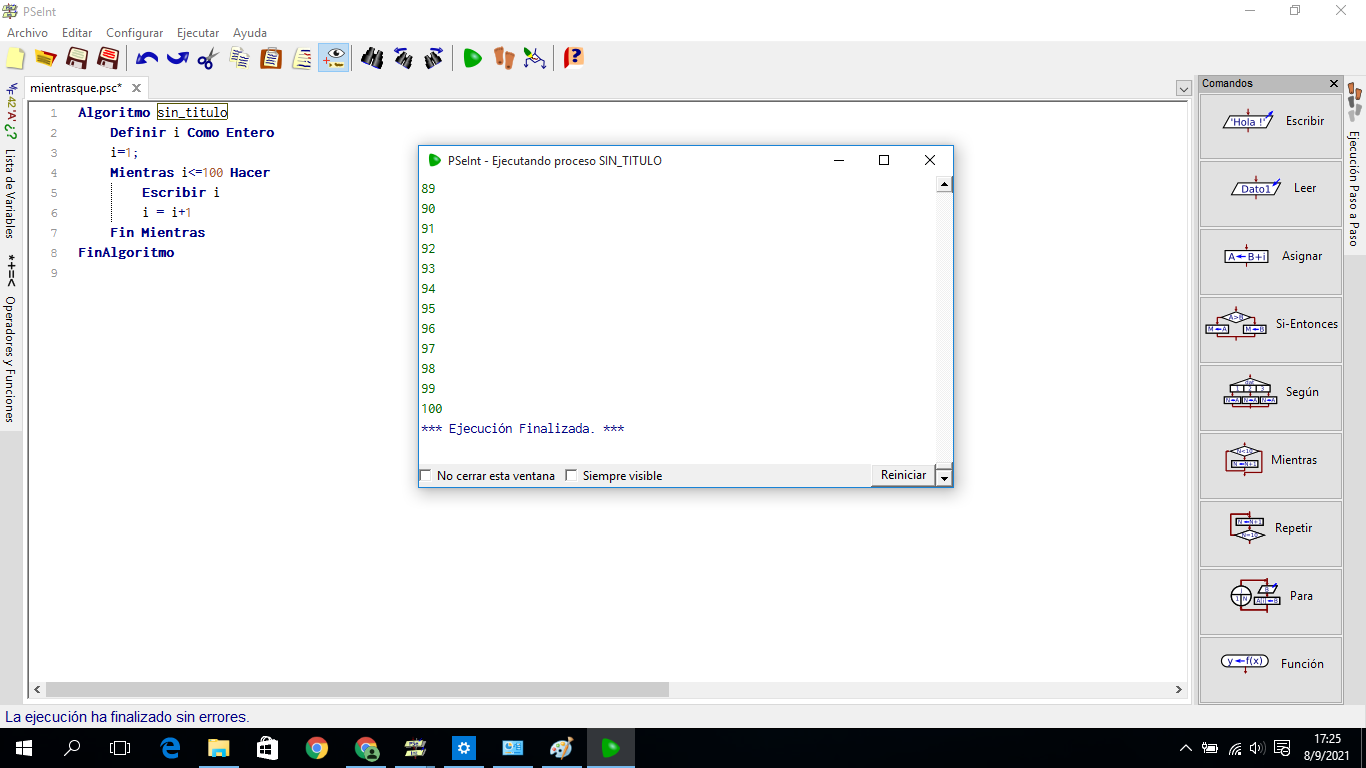
Task: Insert a Según block
Action: (x=1271, y=398)
